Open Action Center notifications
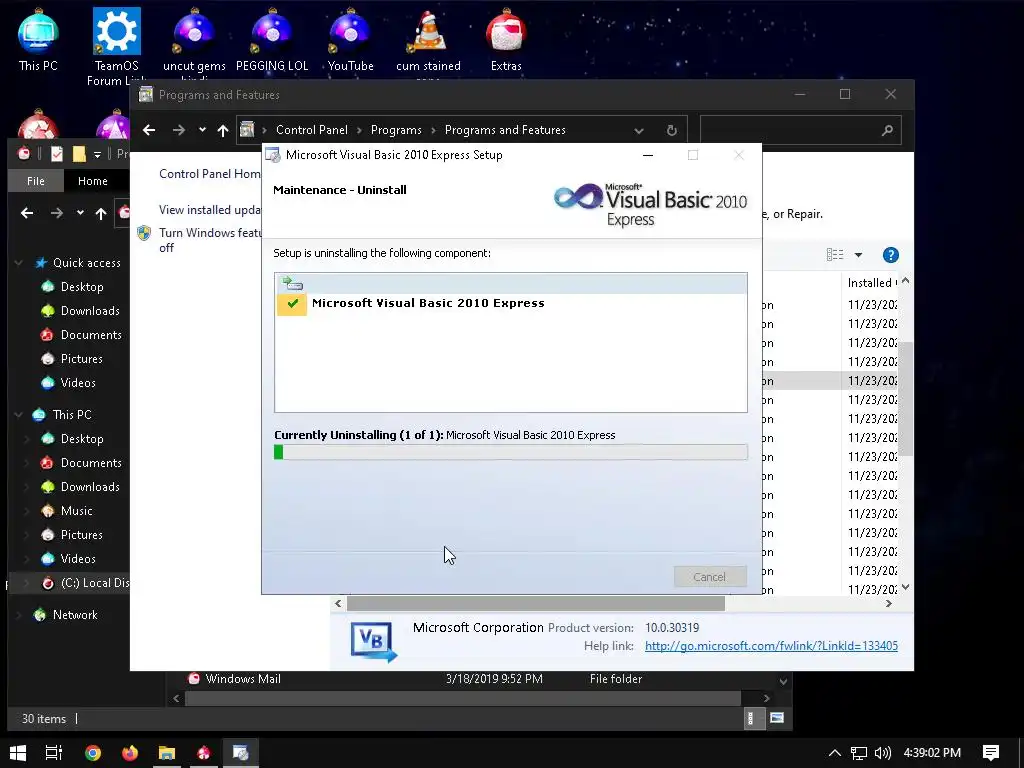Image resolution: width=1024 pixels, height=768 pixels. point(991,753)
